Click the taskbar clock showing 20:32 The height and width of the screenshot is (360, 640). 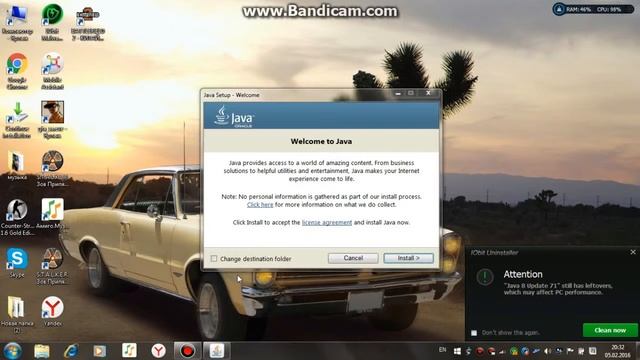coord(618,351)
